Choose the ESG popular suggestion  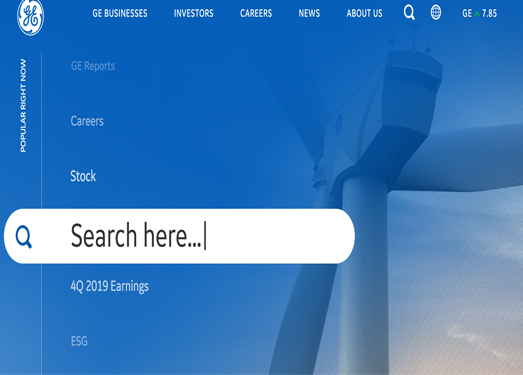(79, 341)
